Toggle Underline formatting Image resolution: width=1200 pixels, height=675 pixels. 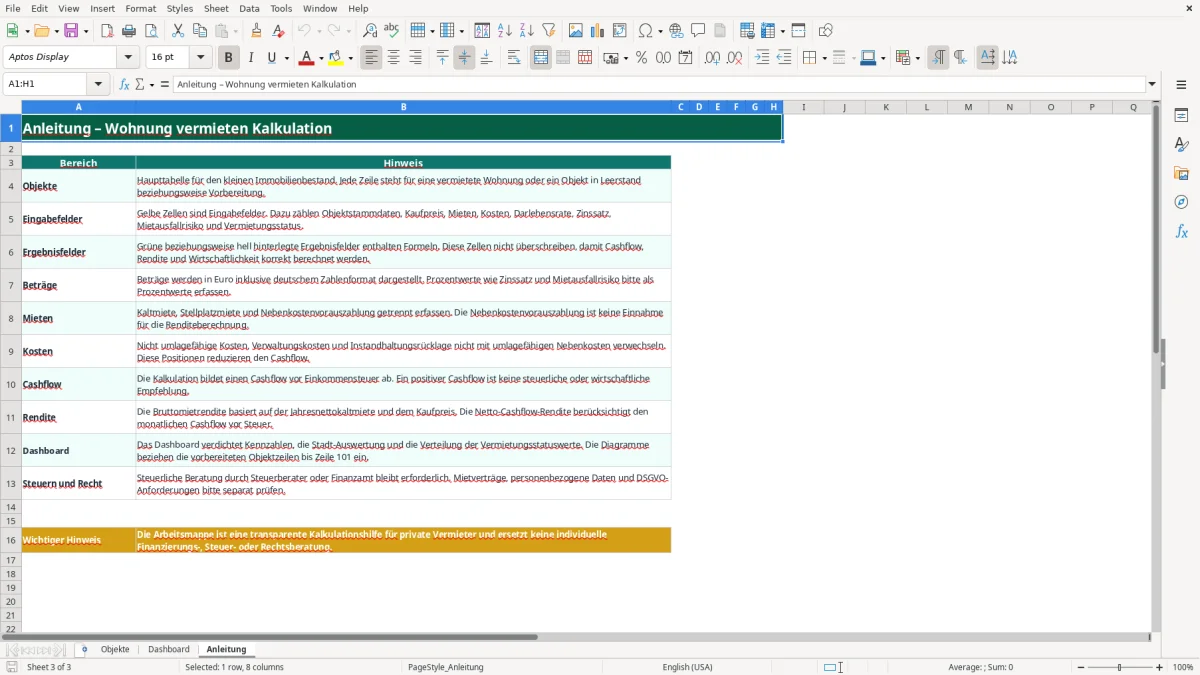272,58
